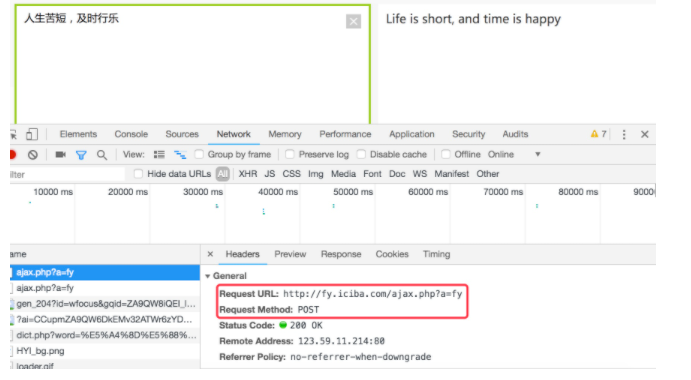Click the network Filter text field
This screenshot has width=691, height=380.
(67, 174)
